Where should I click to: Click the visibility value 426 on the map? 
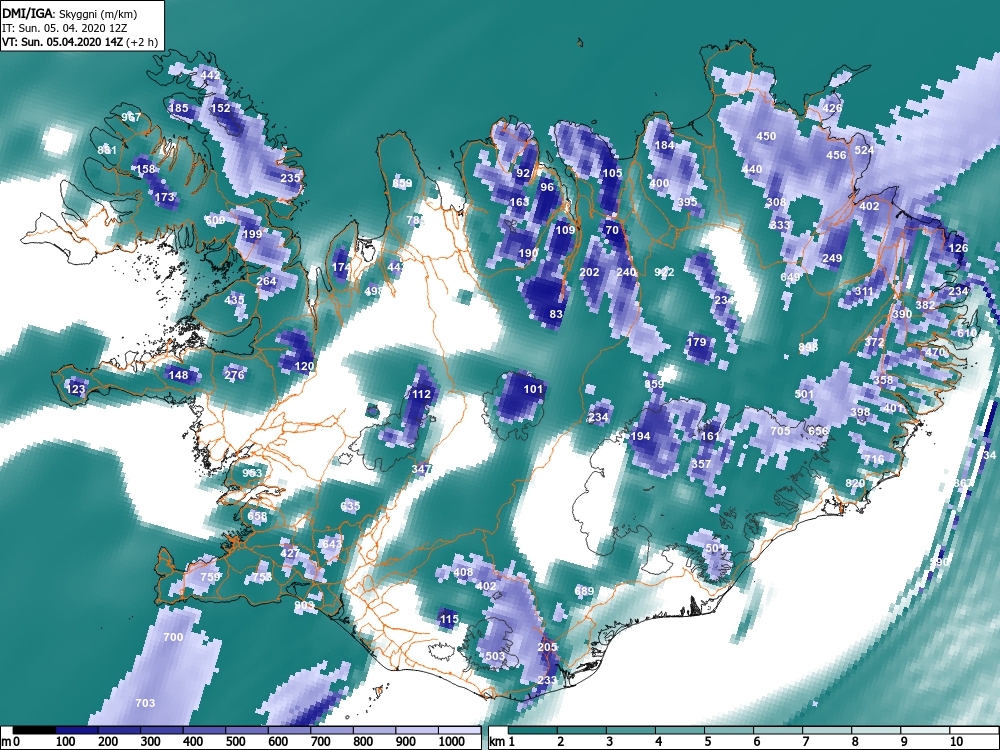pos(832,108)
